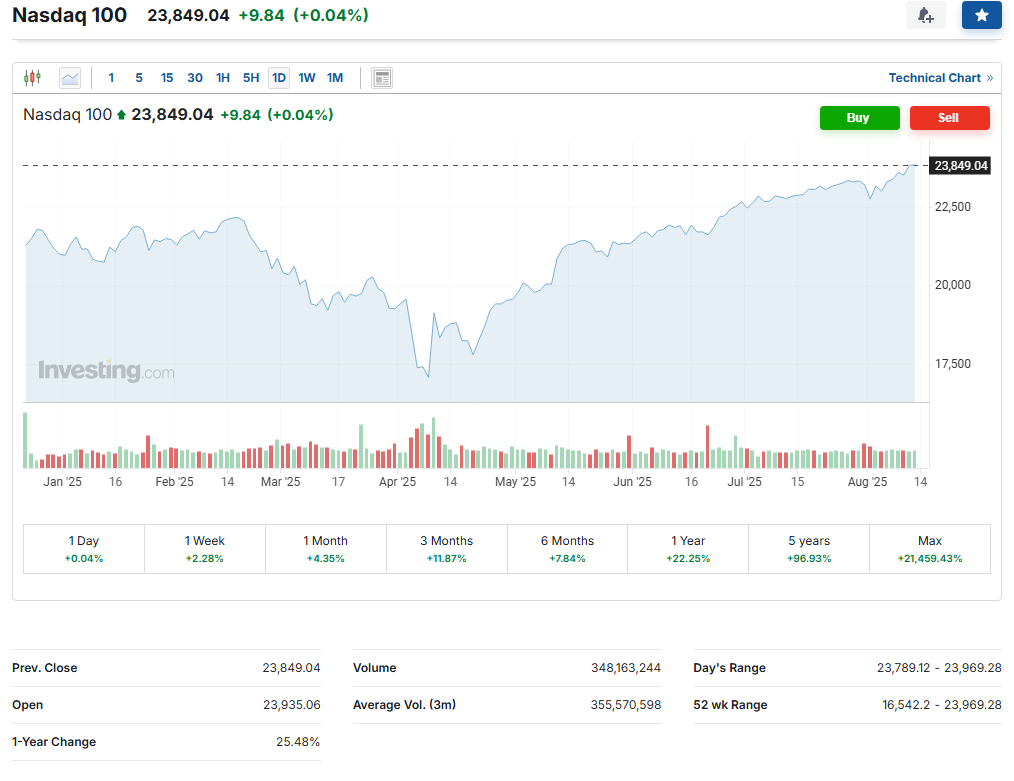
Task: Click the 22,500 y-axis label
Action: (x=953, y=207)
